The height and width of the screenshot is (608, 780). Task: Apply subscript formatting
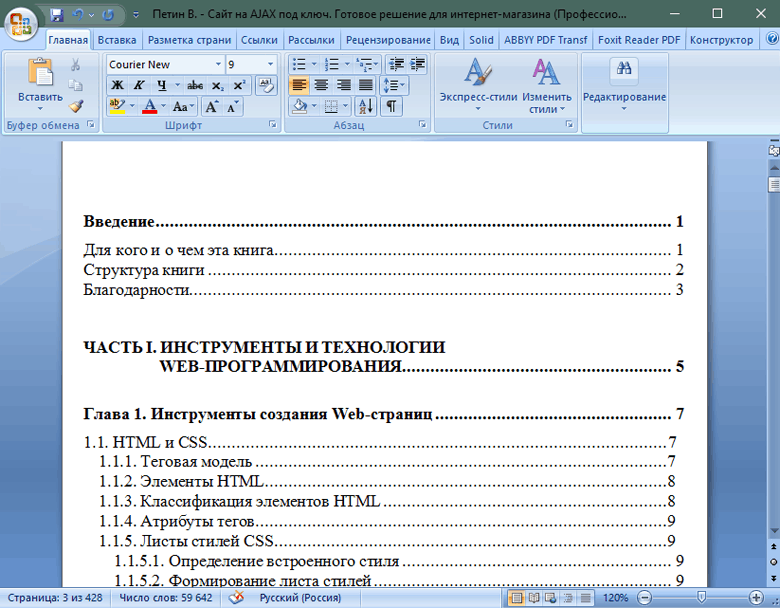click(217, 86)
